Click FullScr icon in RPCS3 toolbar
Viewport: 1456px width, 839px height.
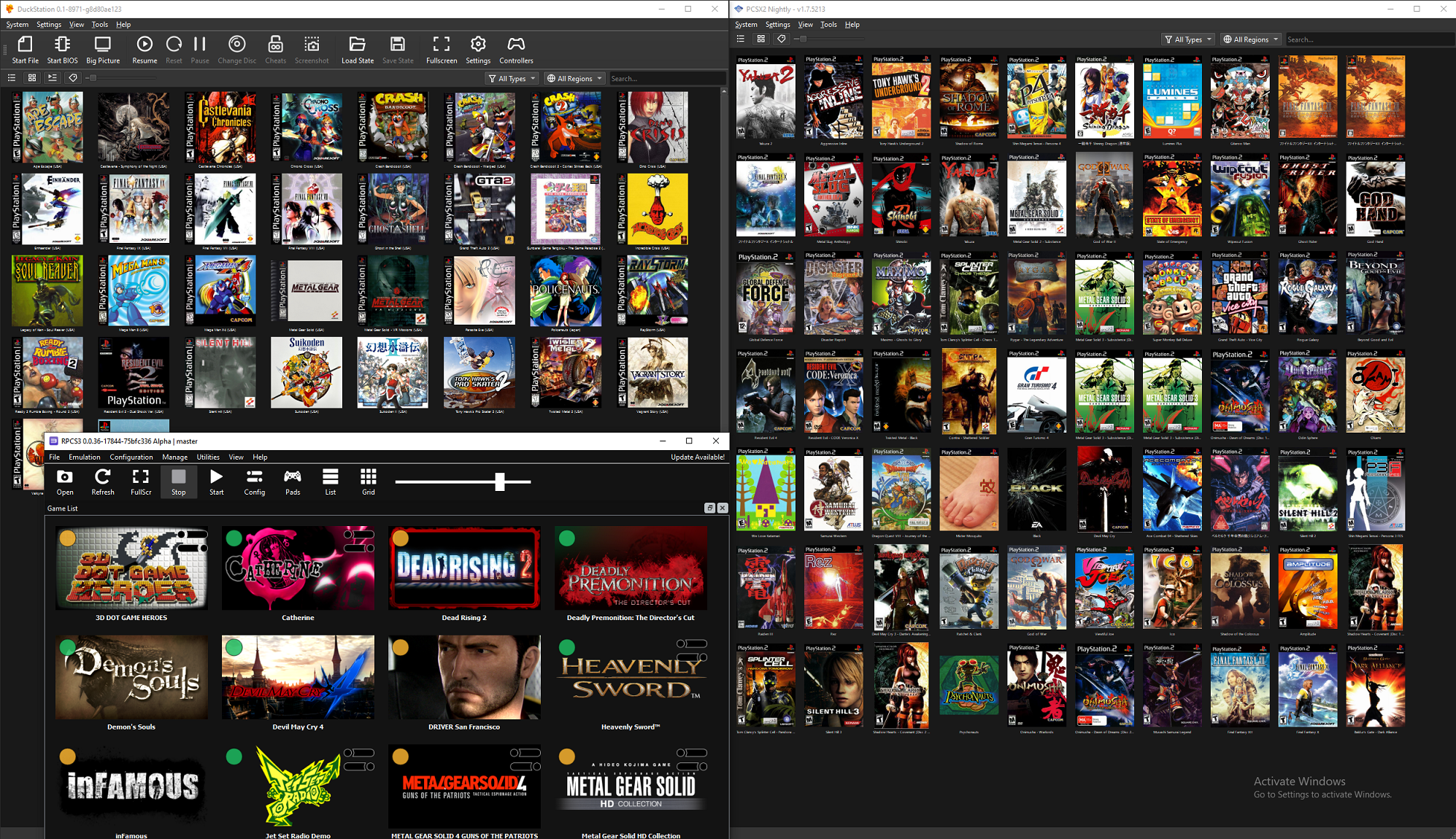click(141, 482)
